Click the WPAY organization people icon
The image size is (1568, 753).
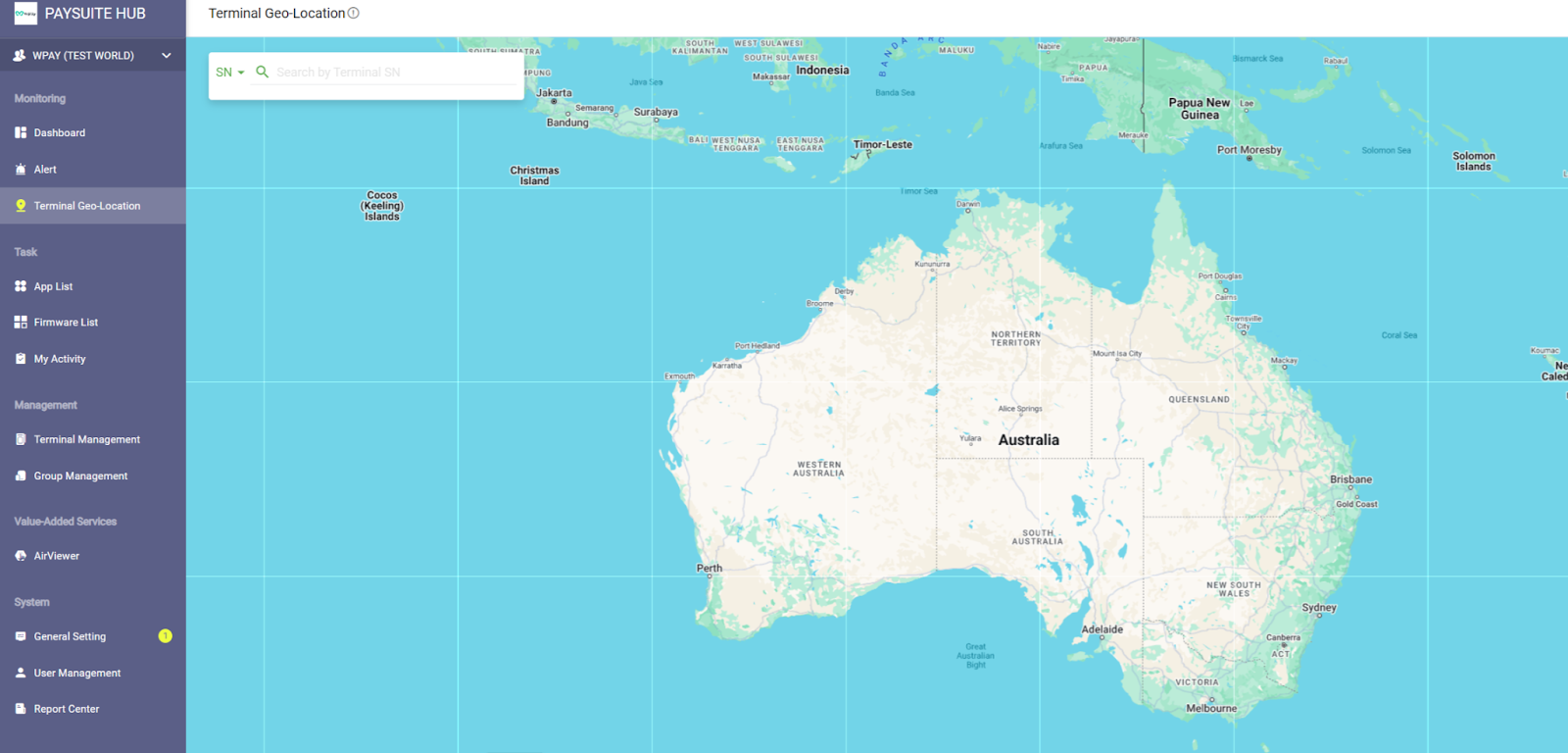coord(20,56)
